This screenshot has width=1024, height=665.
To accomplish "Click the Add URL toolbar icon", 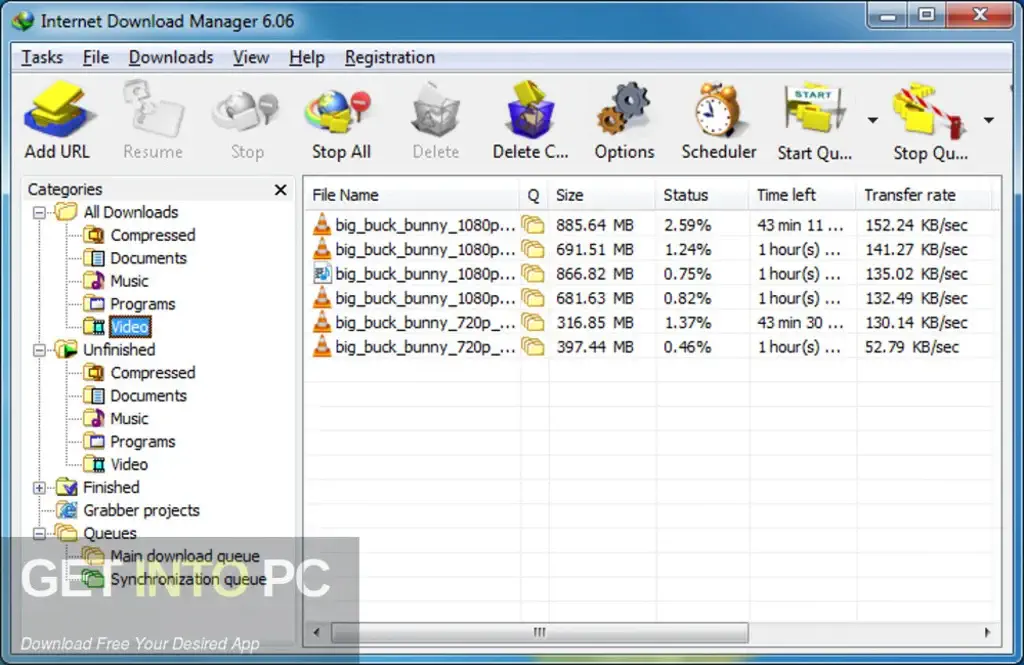I will 57,112.
